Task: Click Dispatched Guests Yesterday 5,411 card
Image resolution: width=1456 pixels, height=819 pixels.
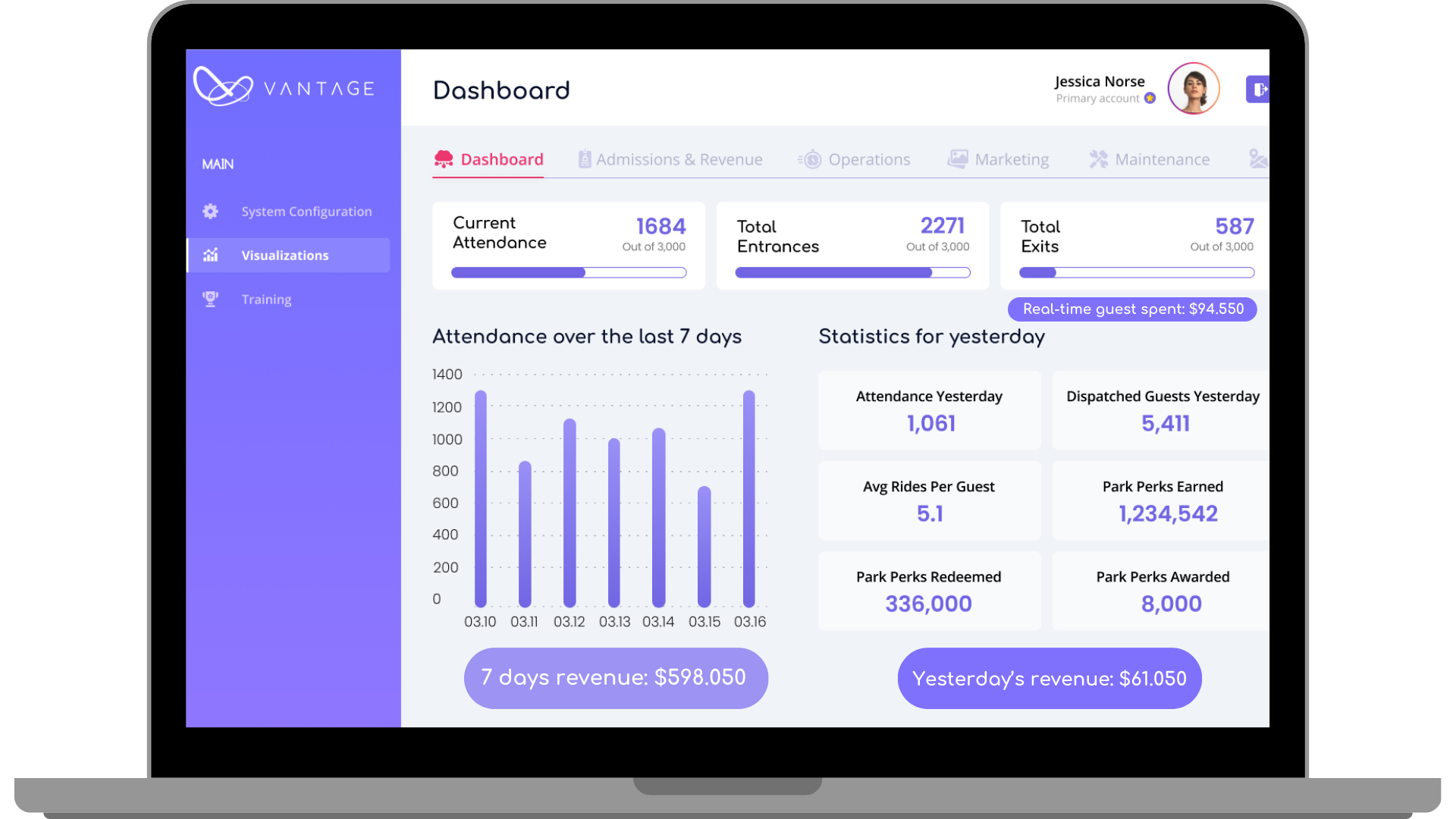Action: pyautogui.click(x=1161, y=410)
